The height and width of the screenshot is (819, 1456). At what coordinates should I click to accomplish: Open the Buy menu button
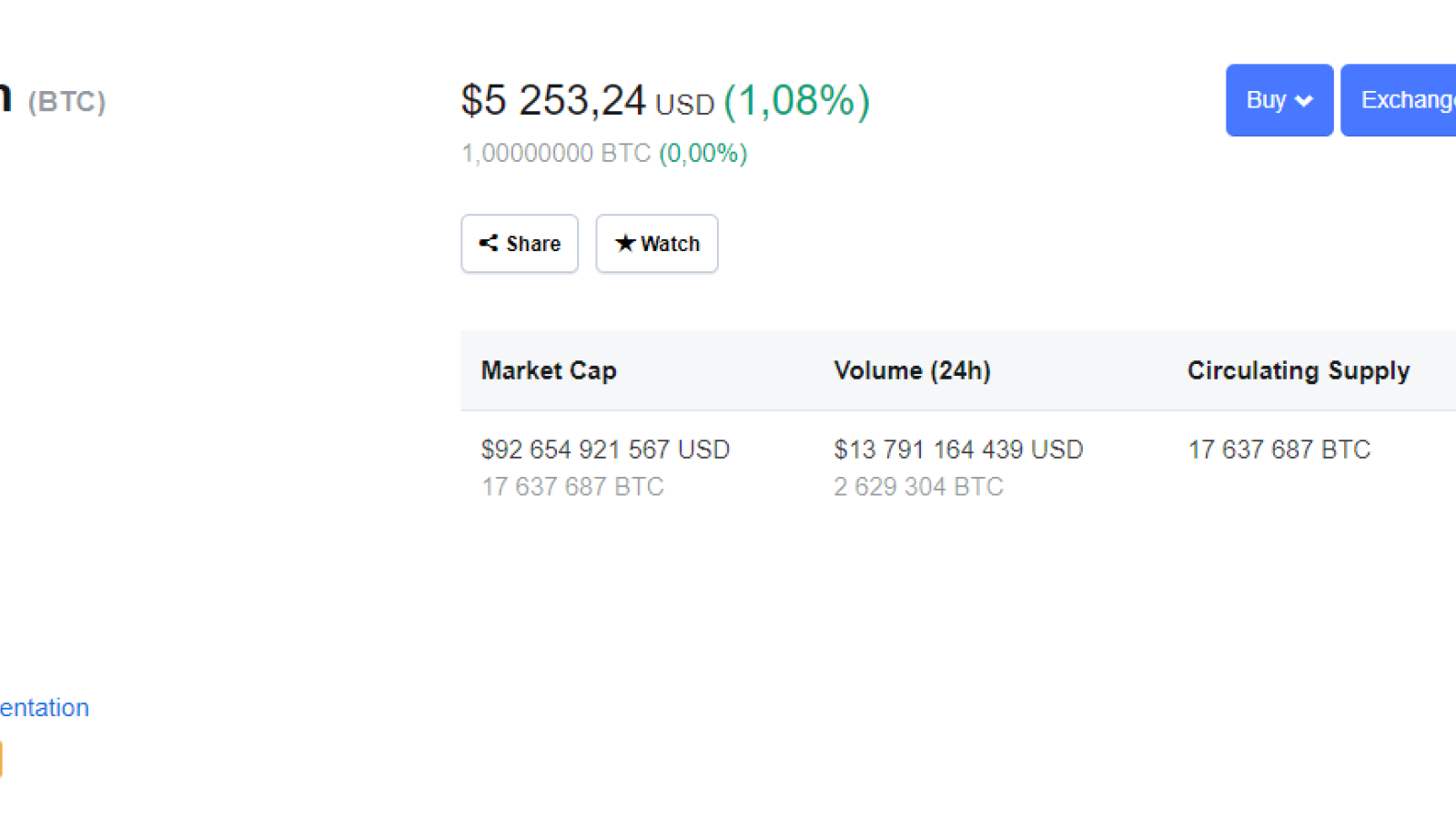pyautogui.click(x=1279, y=100)
